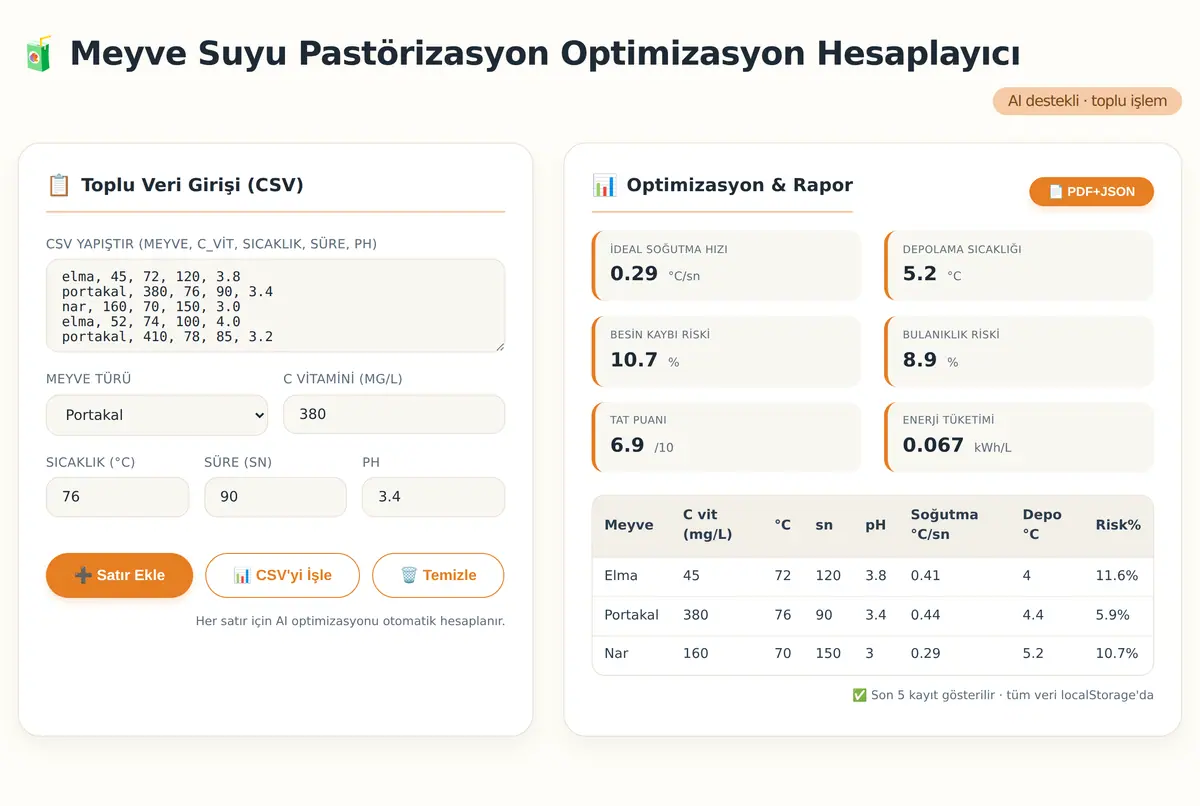Click the AI optimizasyonu otomatik hesaplanır note

pos(350,621)
